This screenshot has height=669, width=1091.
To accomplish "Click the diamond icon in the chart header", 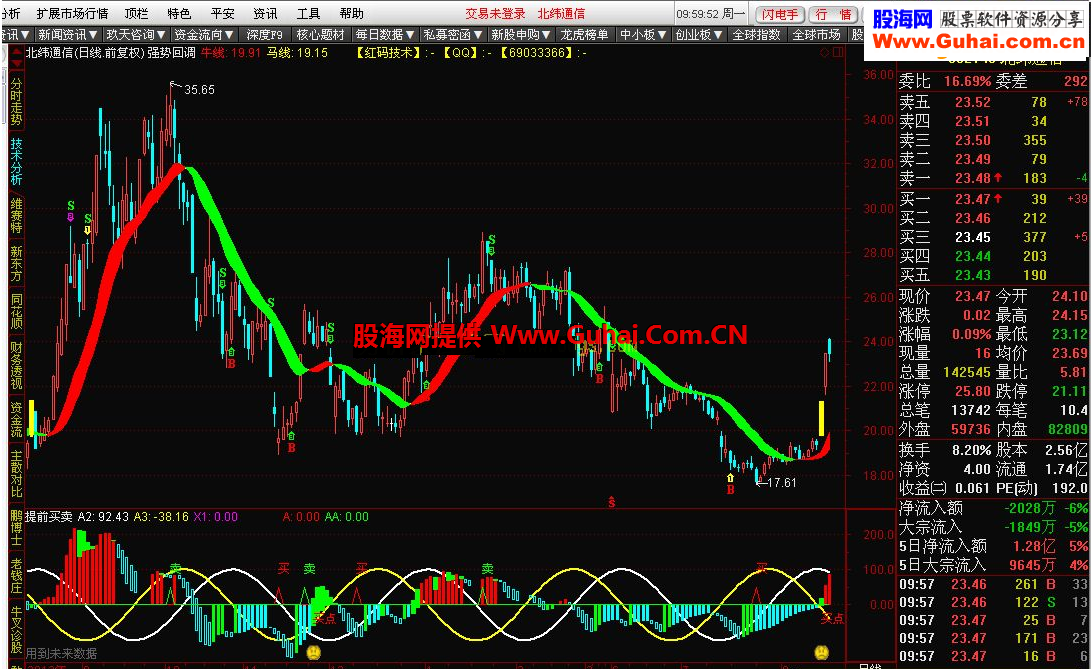I will [x=825, y=52].
